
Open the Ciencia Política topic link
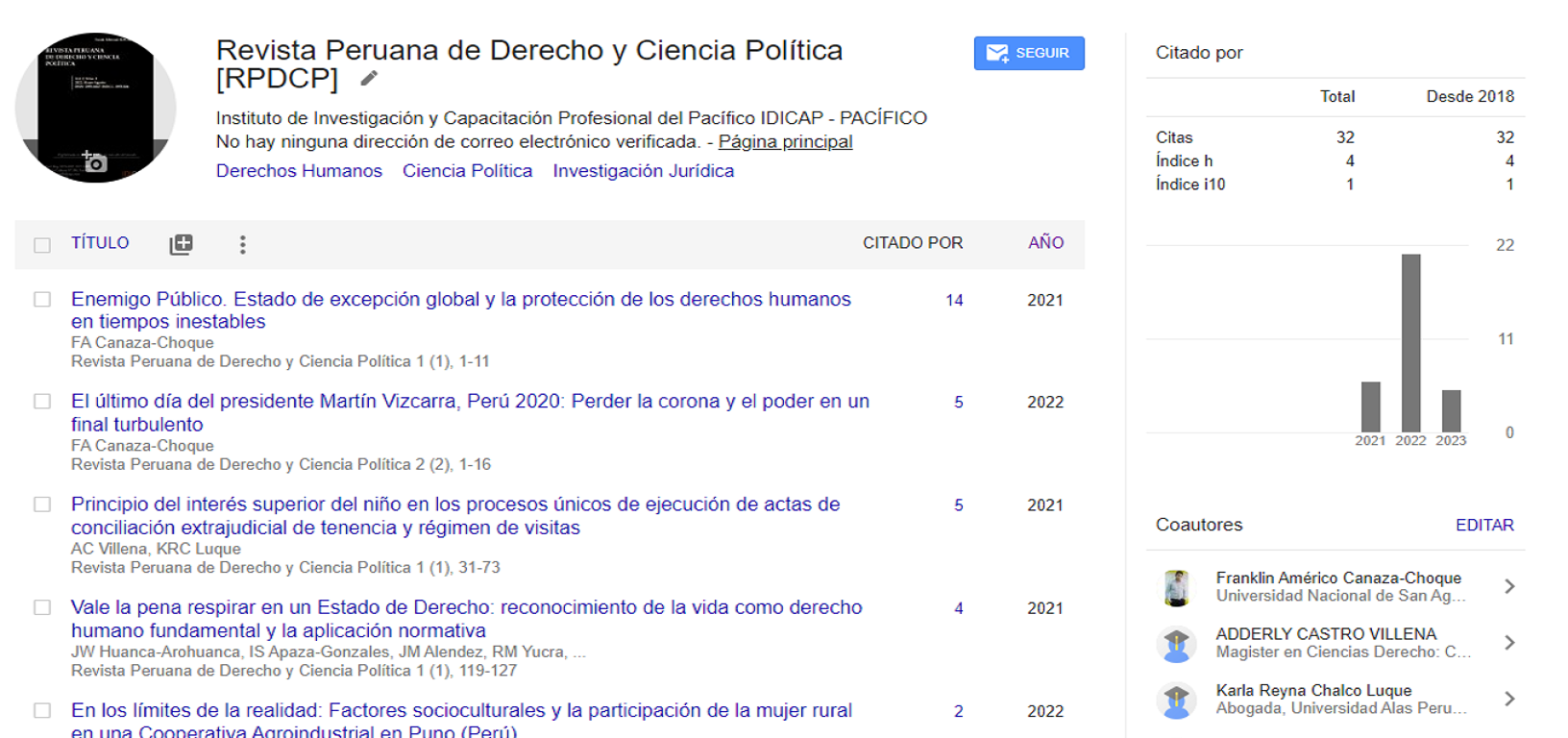(467, 171)
